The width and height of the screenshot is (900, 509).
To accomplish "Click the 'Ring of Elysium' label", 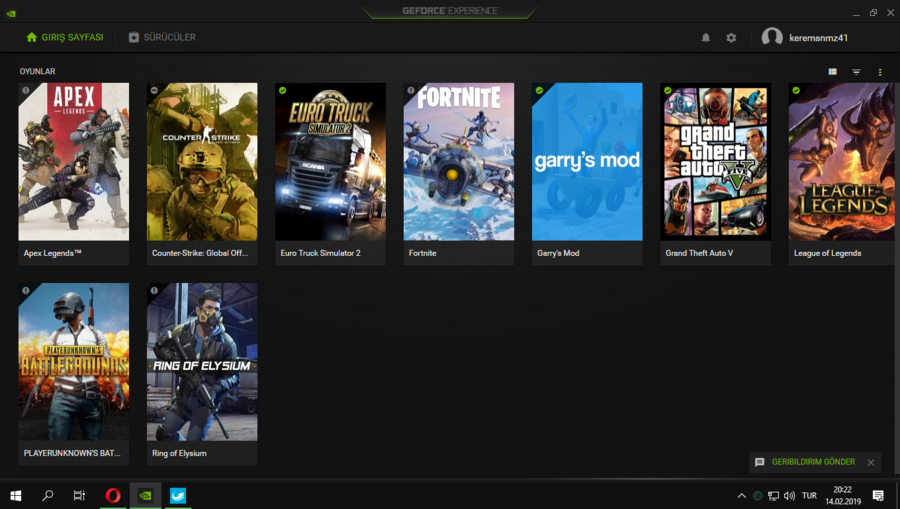I will pos(179,453).
